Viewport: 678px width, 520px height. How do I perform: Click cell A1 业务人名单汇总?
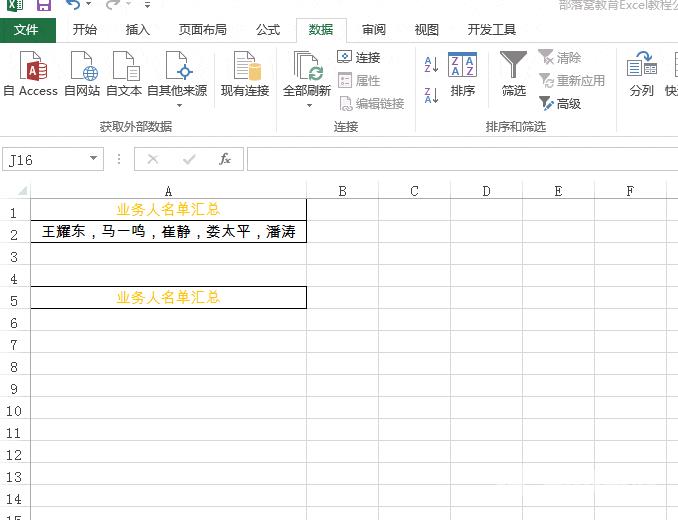point(169,210)
